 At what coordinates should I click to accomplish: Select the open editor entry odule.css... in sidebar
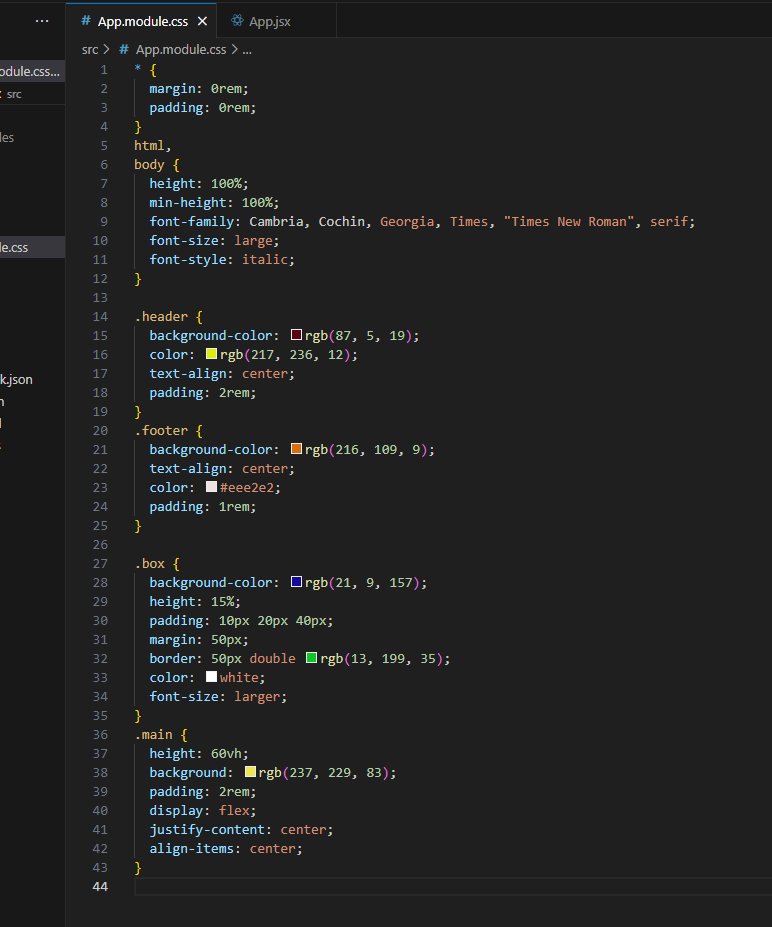tap(33, 72)
